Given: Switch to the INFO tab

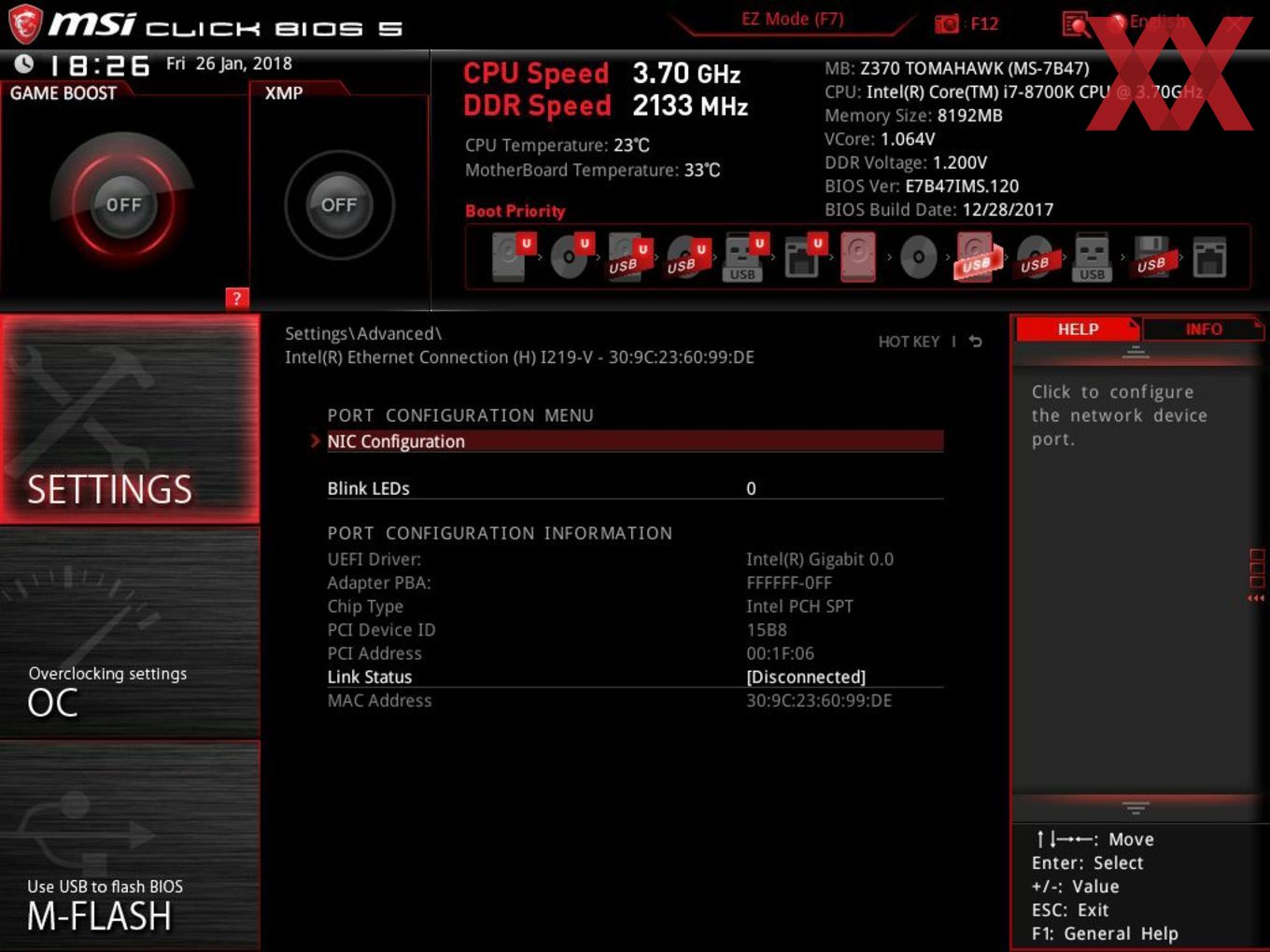Looking at the screenshot, I should point(1204,329).
